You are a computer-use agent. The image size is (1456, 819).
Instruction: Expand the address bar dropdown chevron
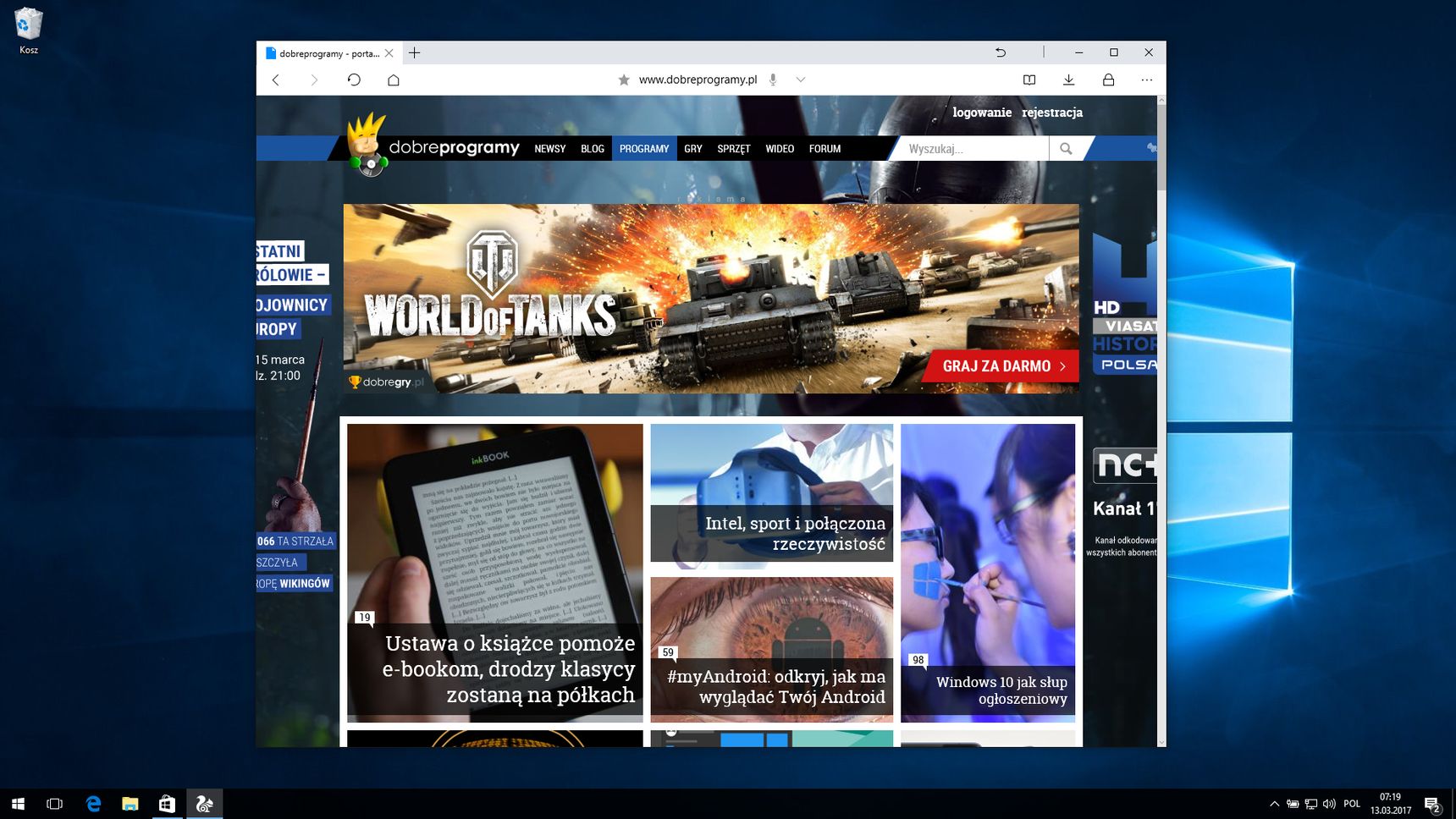pos(801,80)
